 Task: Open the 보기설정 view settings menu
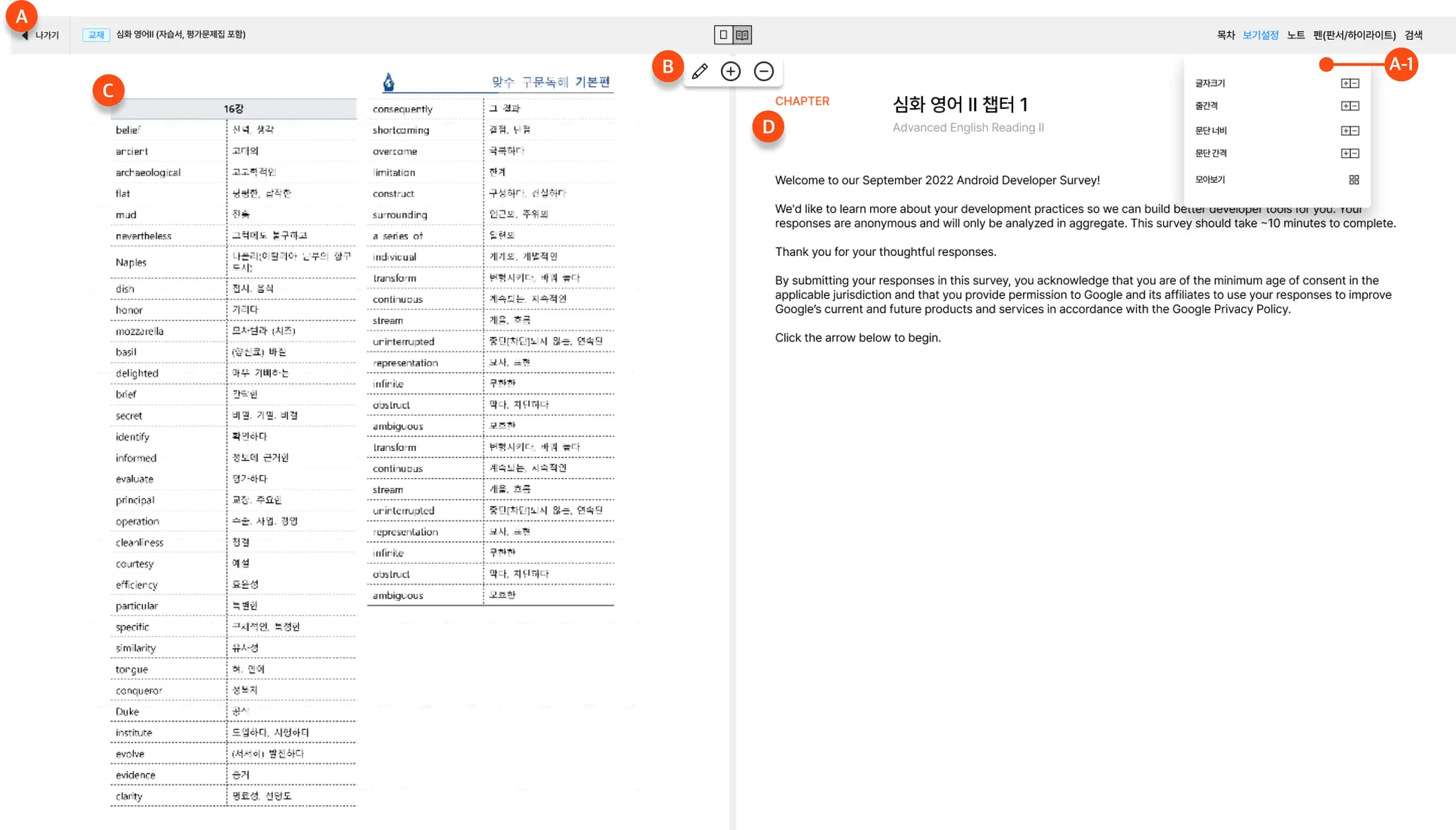(x=1260, y=35)
